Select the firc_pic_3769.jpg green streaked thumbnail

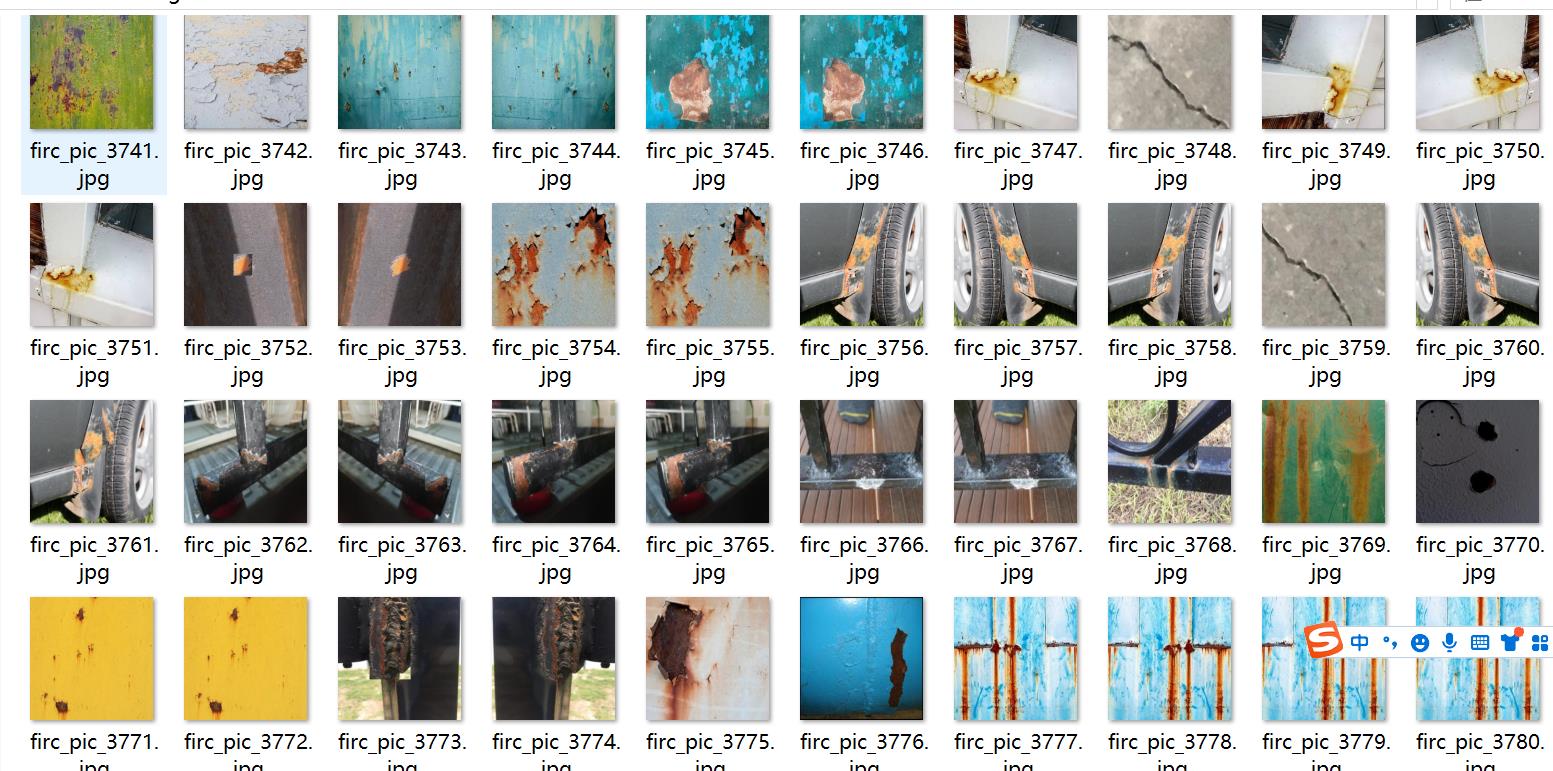(x=1324, y=461)
